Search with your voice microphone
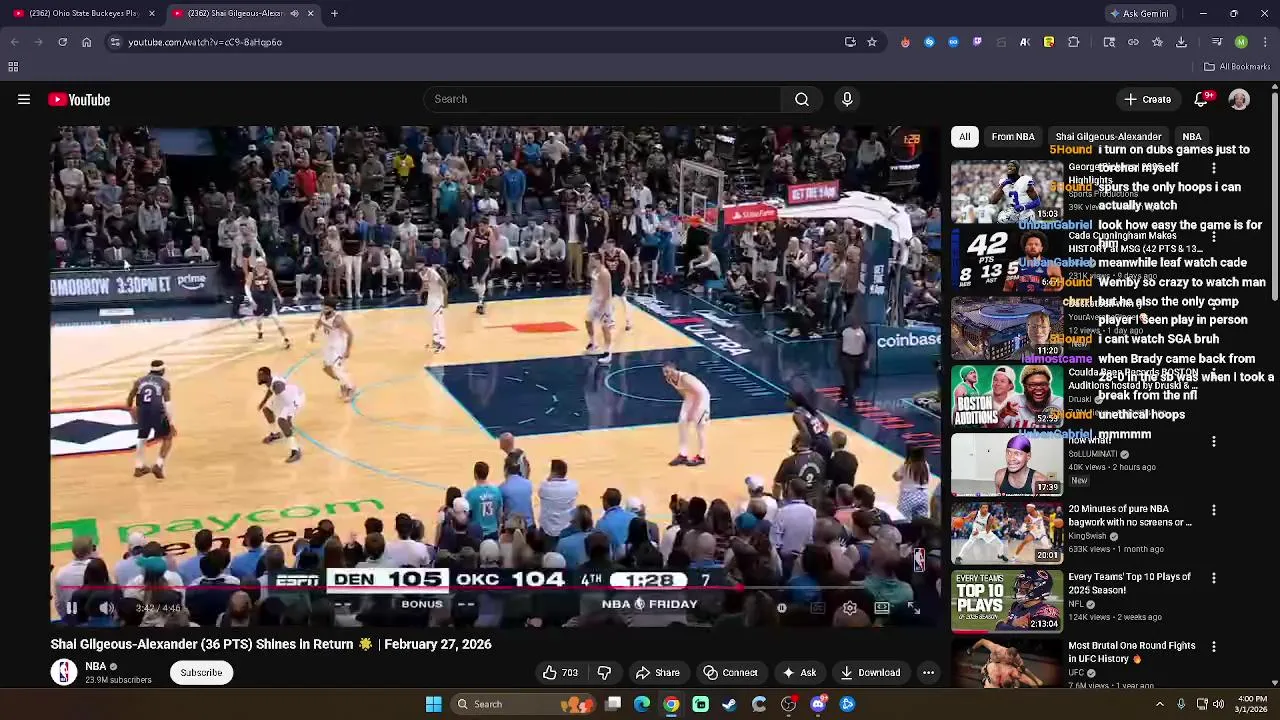The width and height of the screenshot is (1280, 720). [847, 99]
